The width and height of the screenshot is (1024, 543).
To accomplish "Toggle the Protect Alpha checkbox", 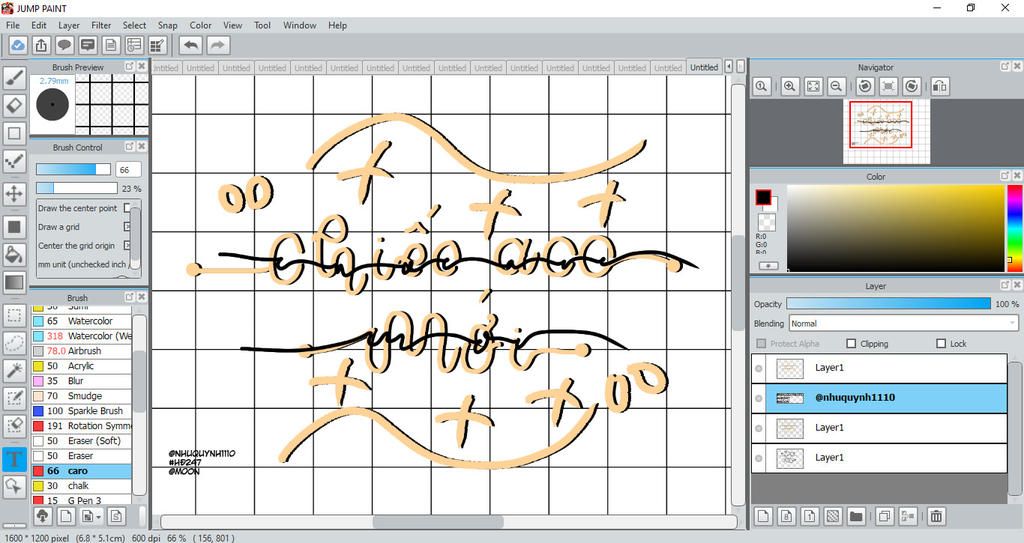I will pos(761,343).
